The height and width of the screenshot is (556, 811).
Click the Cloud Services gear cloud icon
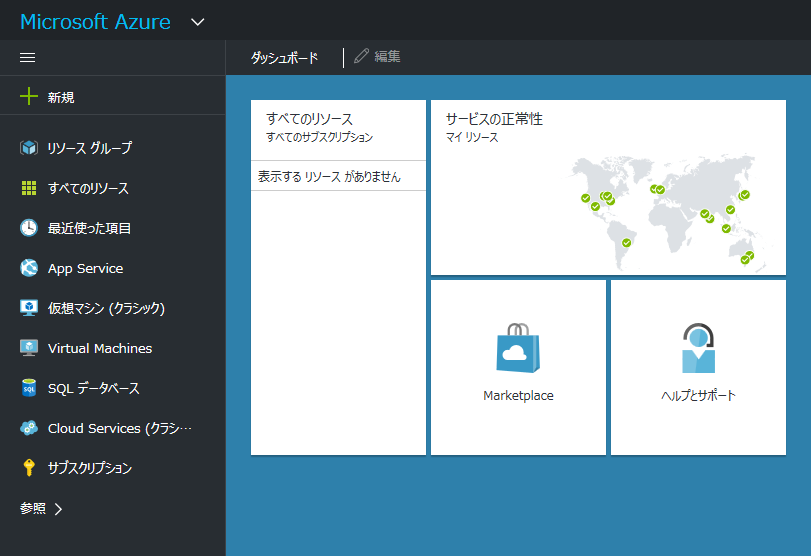tap(28, 428)
